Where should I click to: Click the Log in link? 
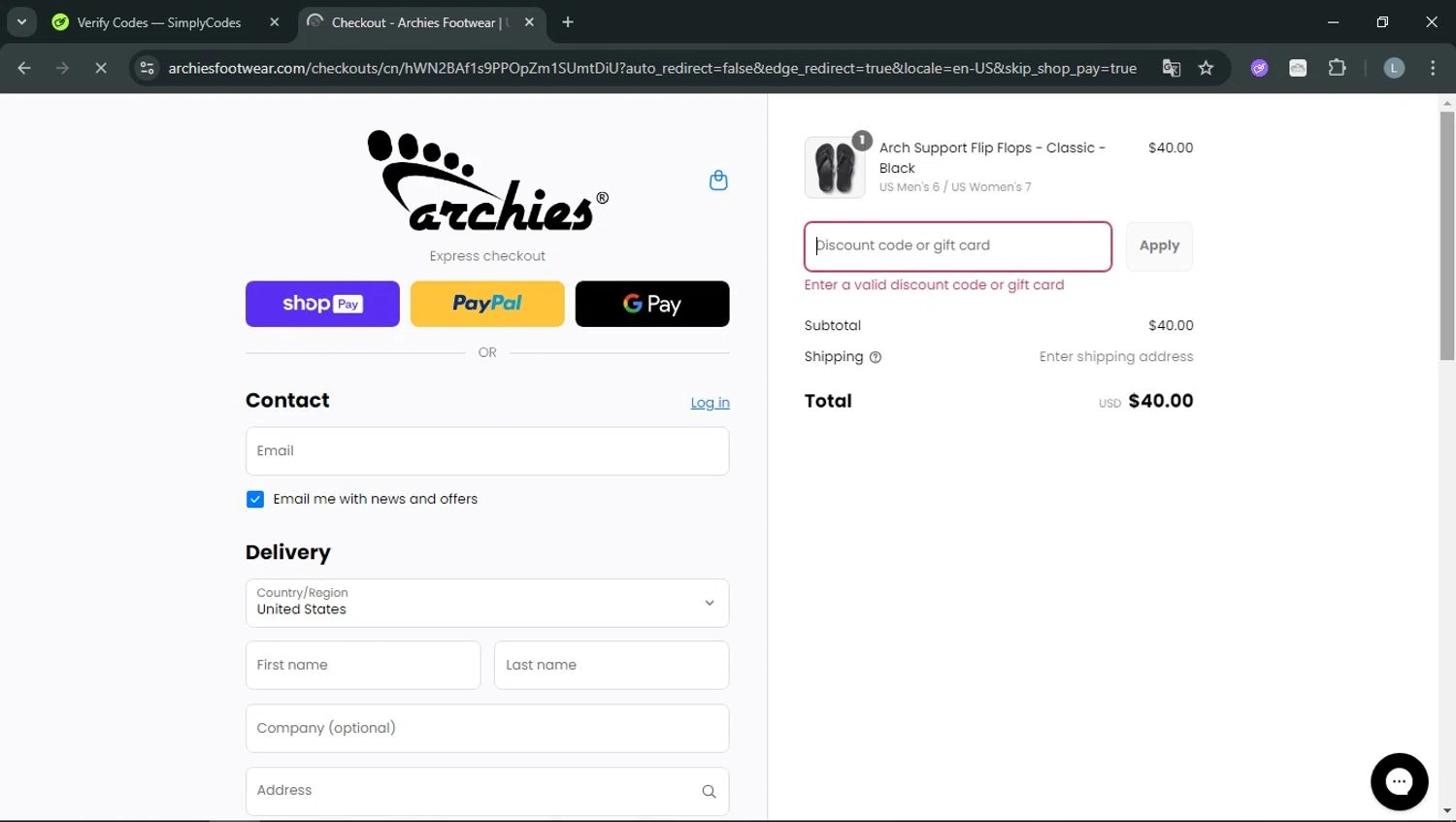click(710, 403)
